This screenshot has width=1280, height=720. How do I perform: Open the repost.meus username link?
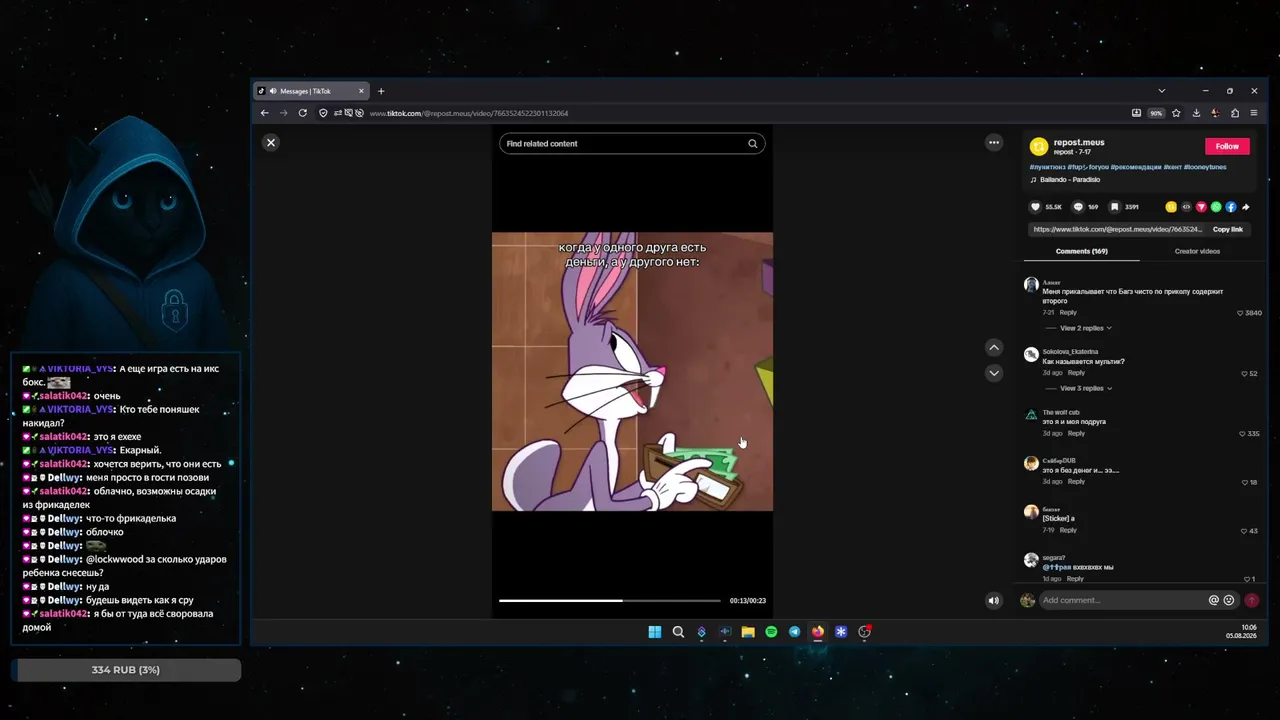pyautogui.click(x=1079, y=142)
